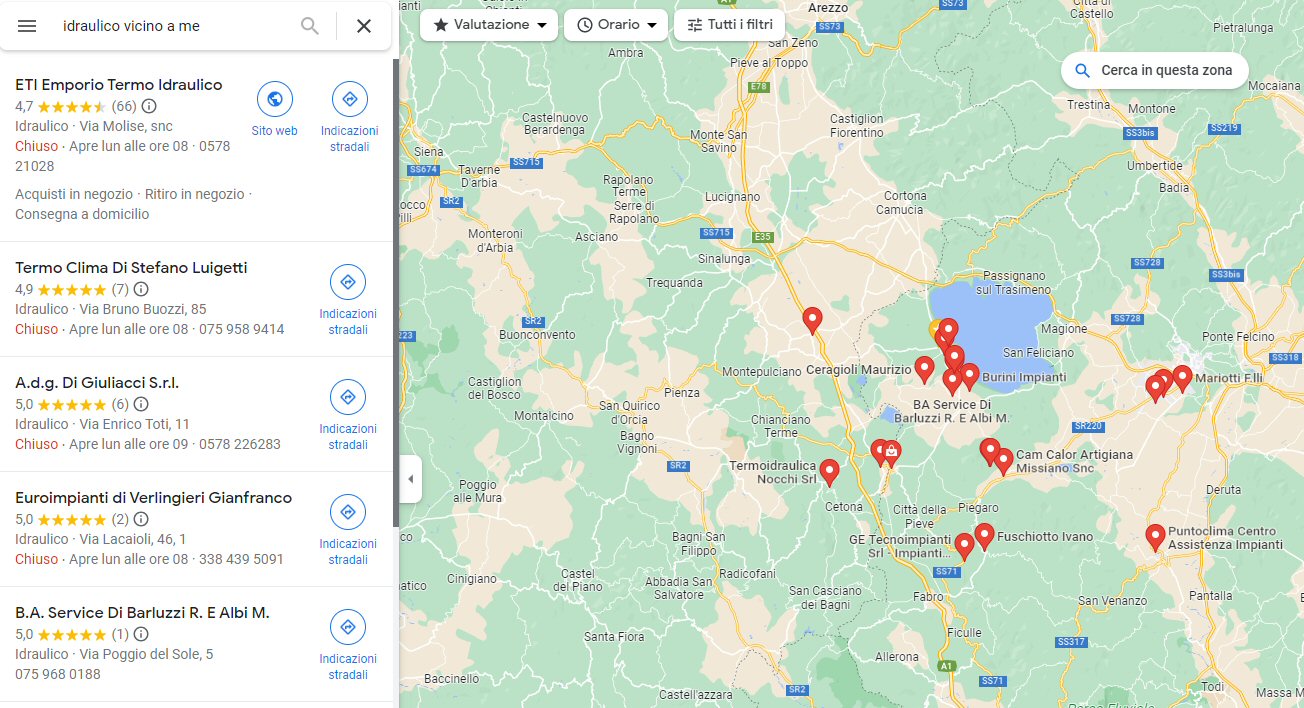Open Termo Clima Di Stefano Luigetti listing
Screen dimensions: 1304x708
[x=131, y=268]
